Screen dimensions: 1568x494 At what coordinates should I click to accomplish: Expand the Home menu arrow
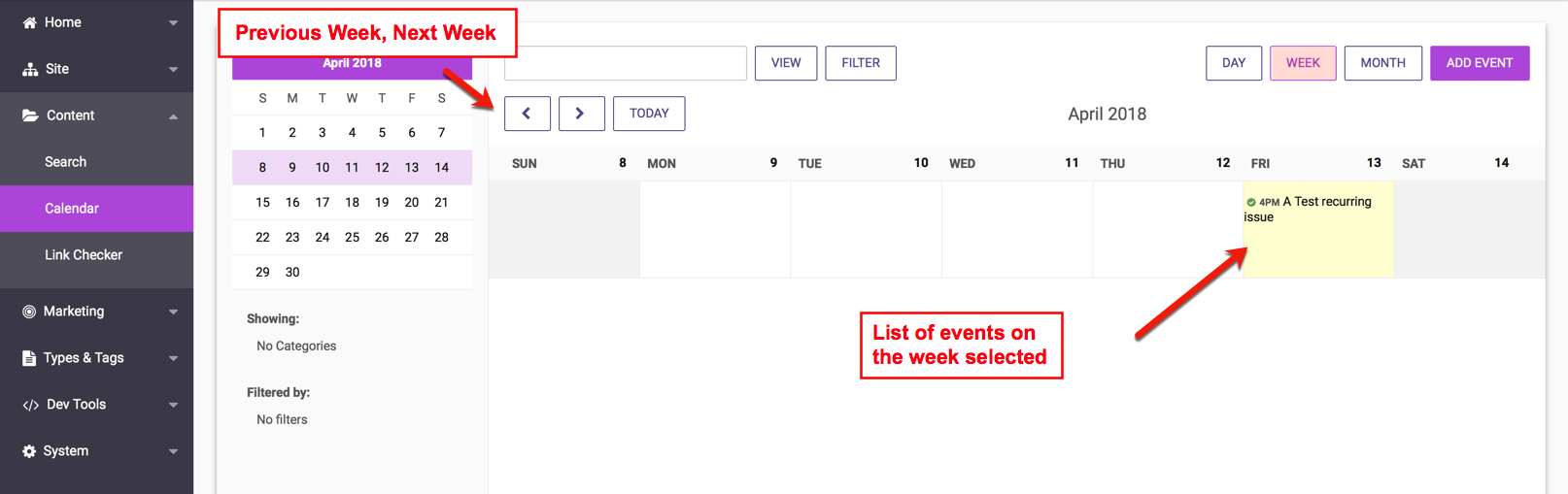tap(173, 22)
